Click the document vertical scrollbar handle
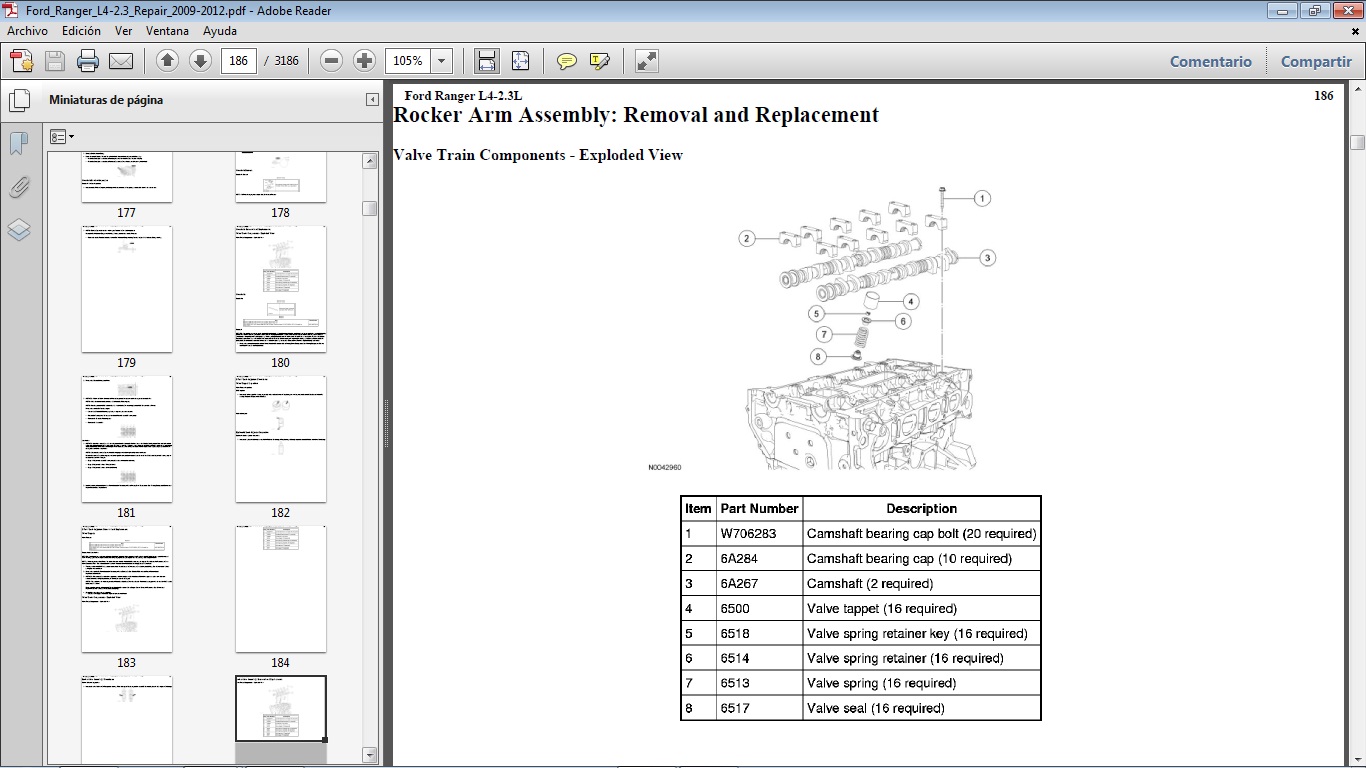1366x768 pixels. 1357,143
